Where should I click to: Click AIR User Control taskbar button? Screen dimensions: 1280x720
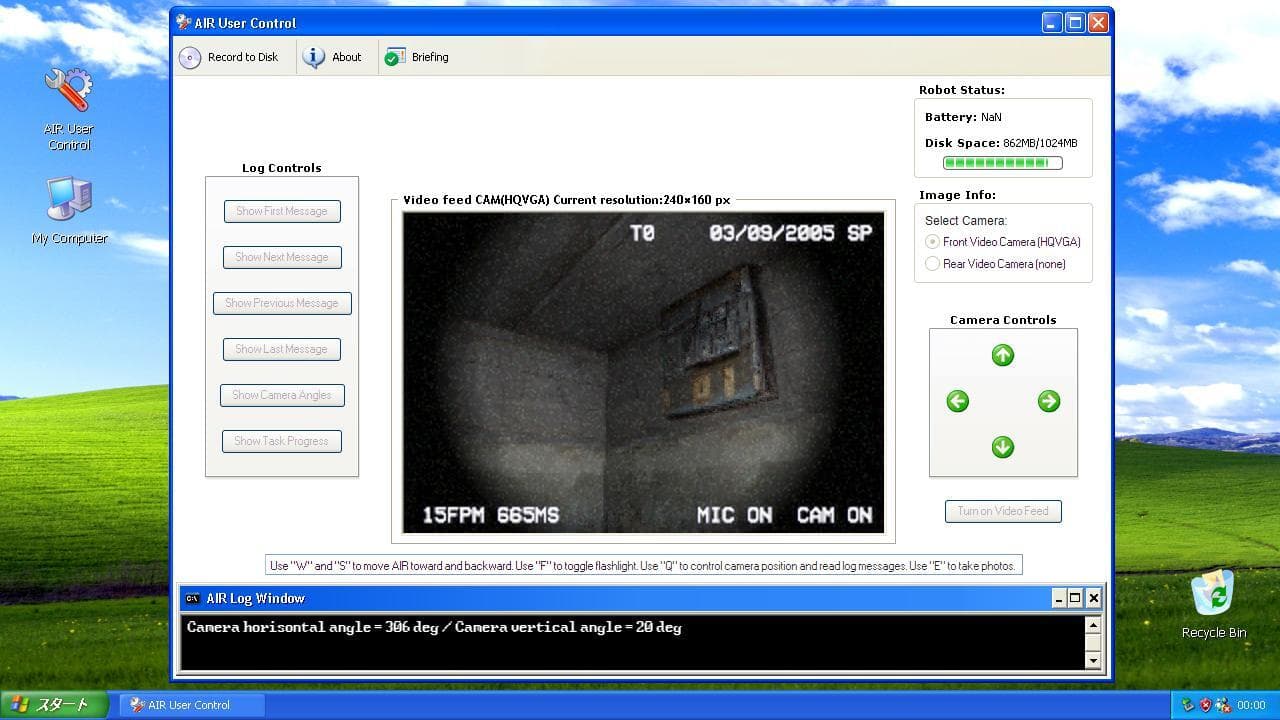(192, 705)
